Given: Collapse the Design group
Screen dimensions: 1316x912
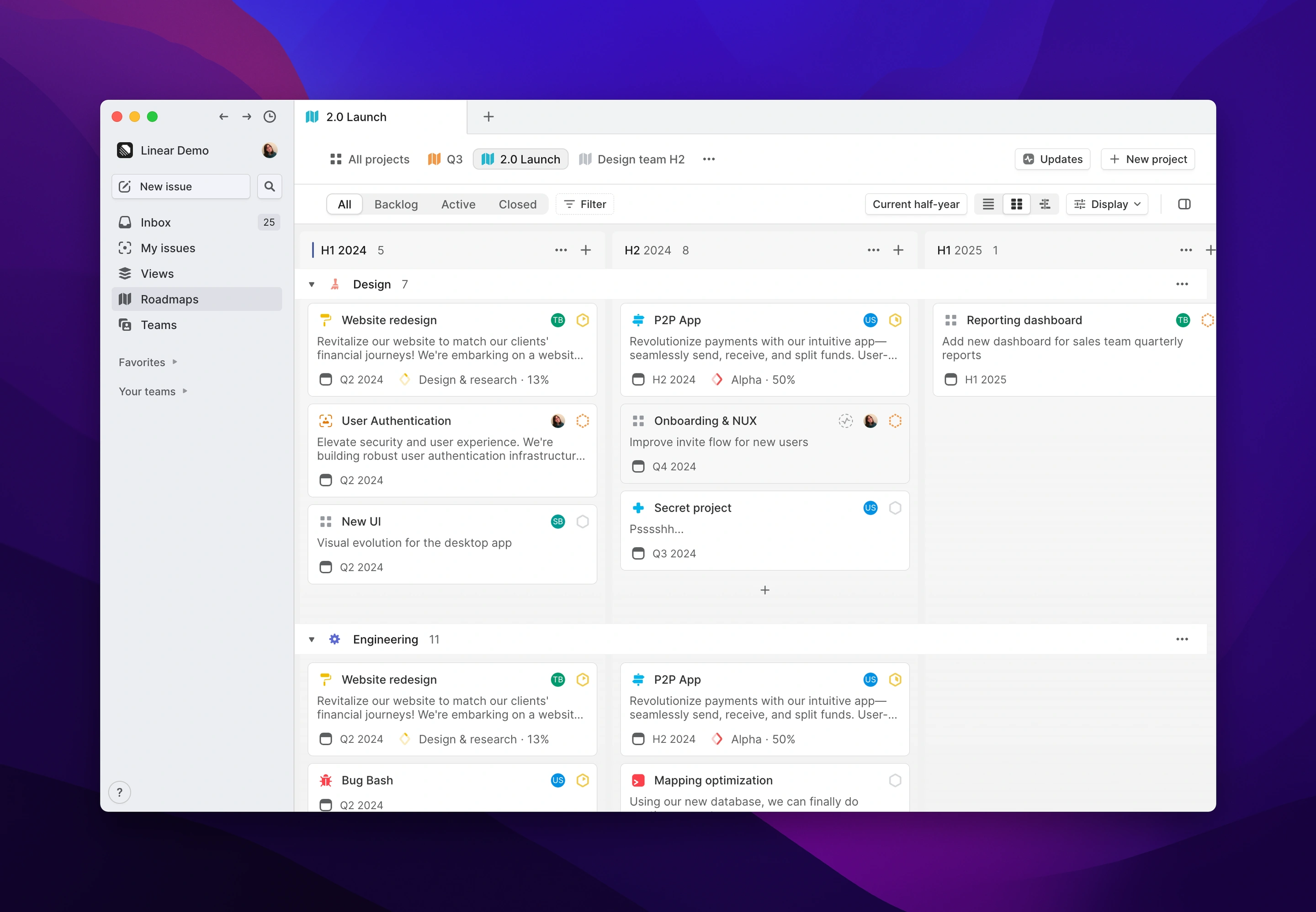Looking at the screenshot, I should click(311, 284).
